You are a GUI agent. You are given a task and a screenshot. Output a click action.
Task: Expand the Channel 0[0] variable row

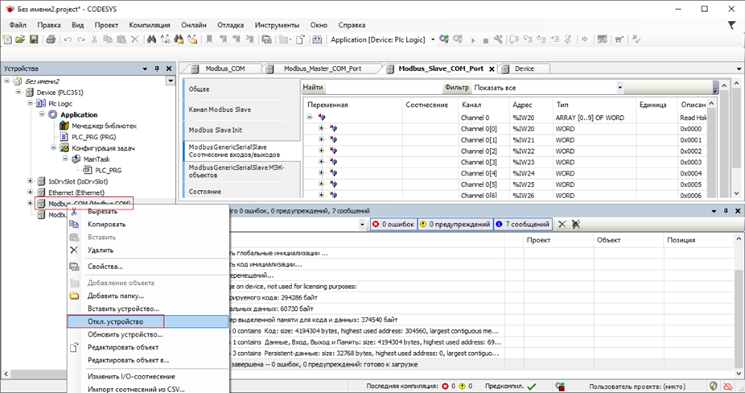click(321, 128)
